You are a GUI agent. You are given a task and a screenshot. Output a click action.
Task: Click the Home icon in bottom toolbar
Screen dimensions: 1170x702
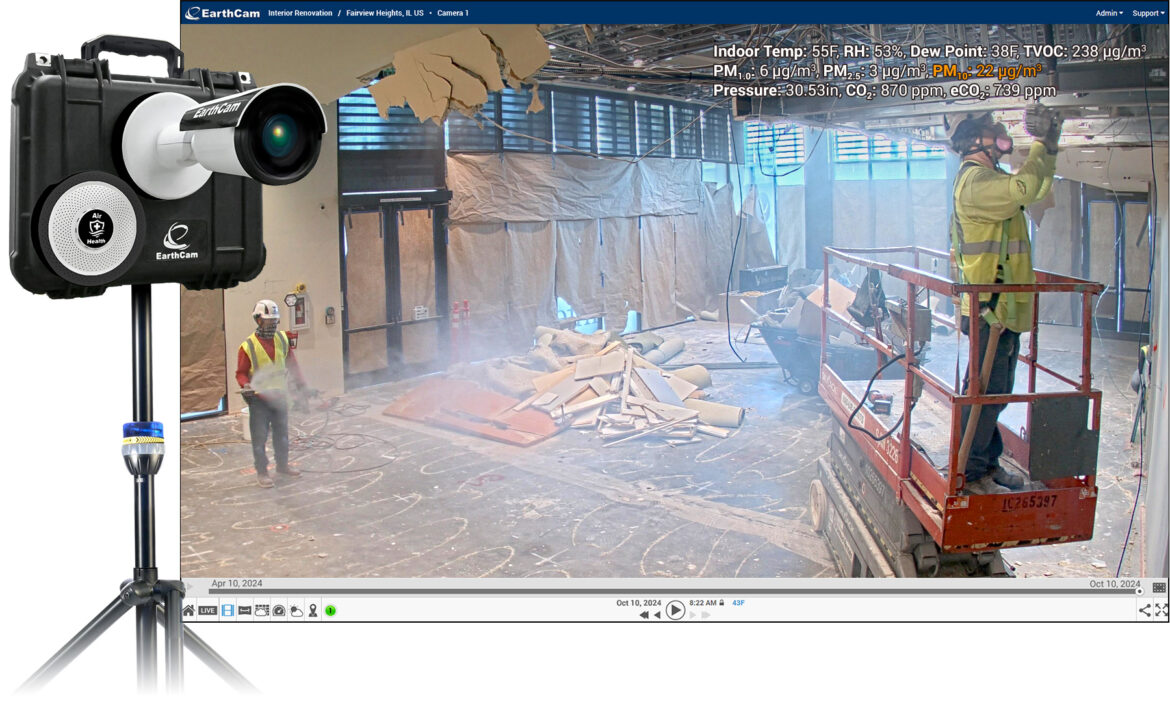tap(189, 610)
